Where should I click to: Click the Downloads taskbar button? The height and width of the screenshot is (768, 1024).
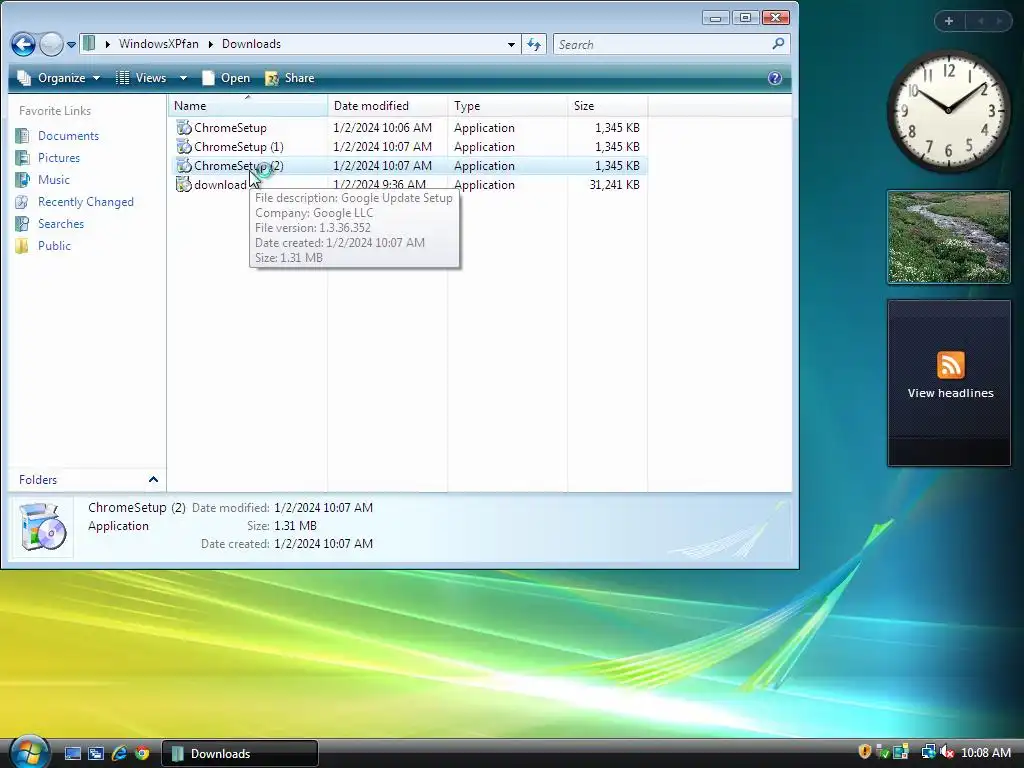tap(240, 754)
